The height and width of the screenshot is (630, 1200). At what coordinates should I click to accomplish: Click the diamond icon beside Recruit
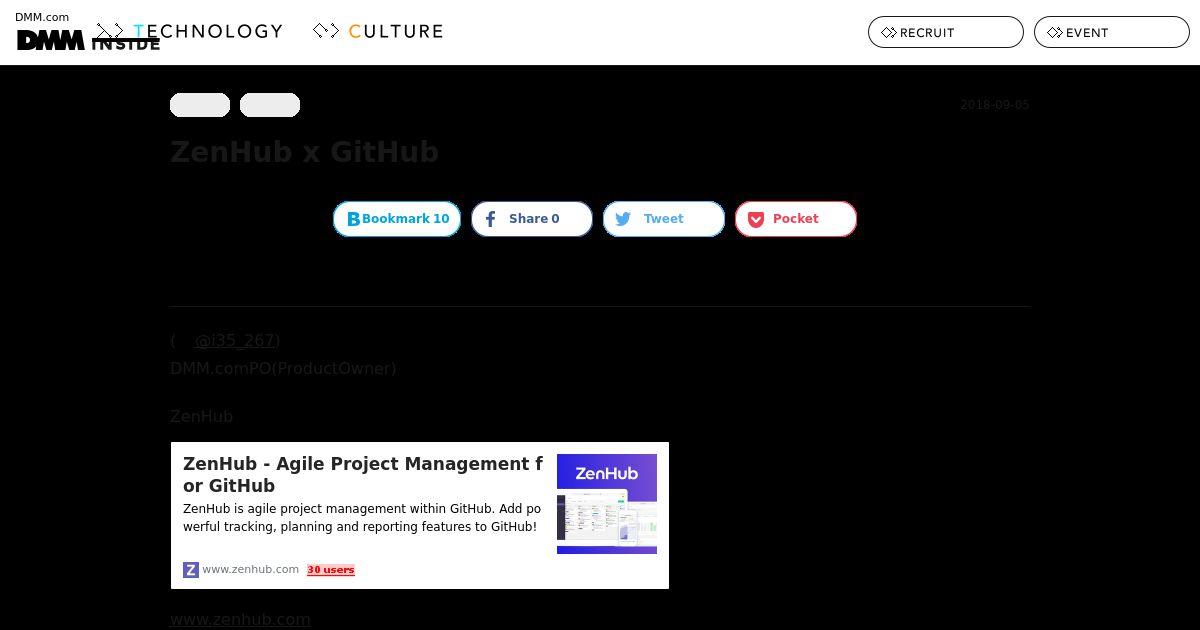click(x=888, y=32)
